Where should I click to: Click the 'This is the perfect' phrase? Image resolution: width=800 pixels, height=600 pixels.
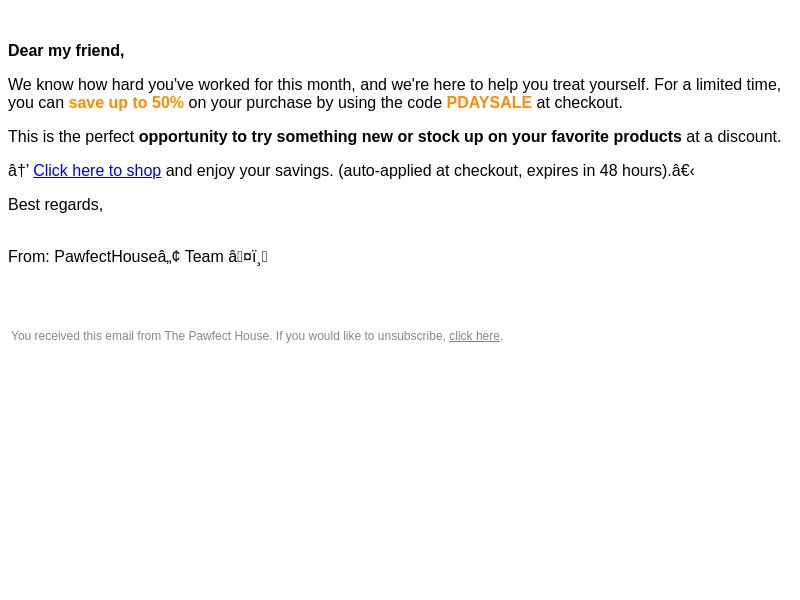71,137
